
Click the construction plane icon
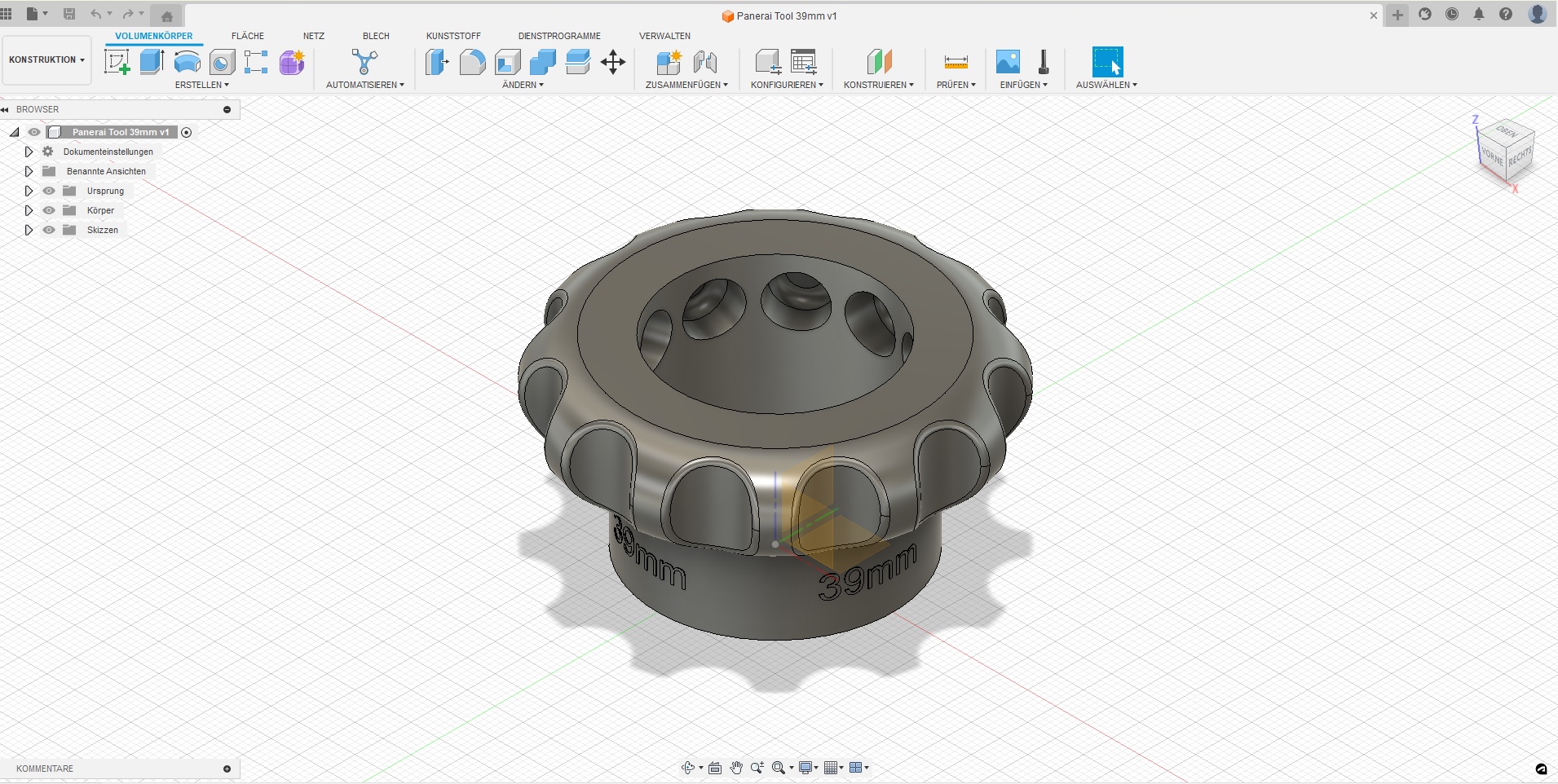(x=879, y=62)
